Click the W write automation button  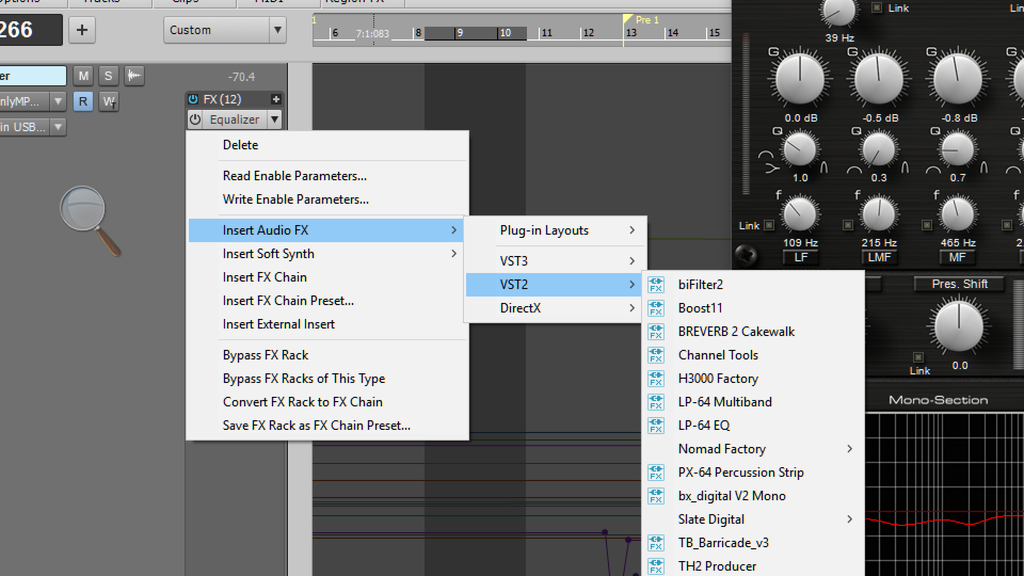click(x=109, y=101)
